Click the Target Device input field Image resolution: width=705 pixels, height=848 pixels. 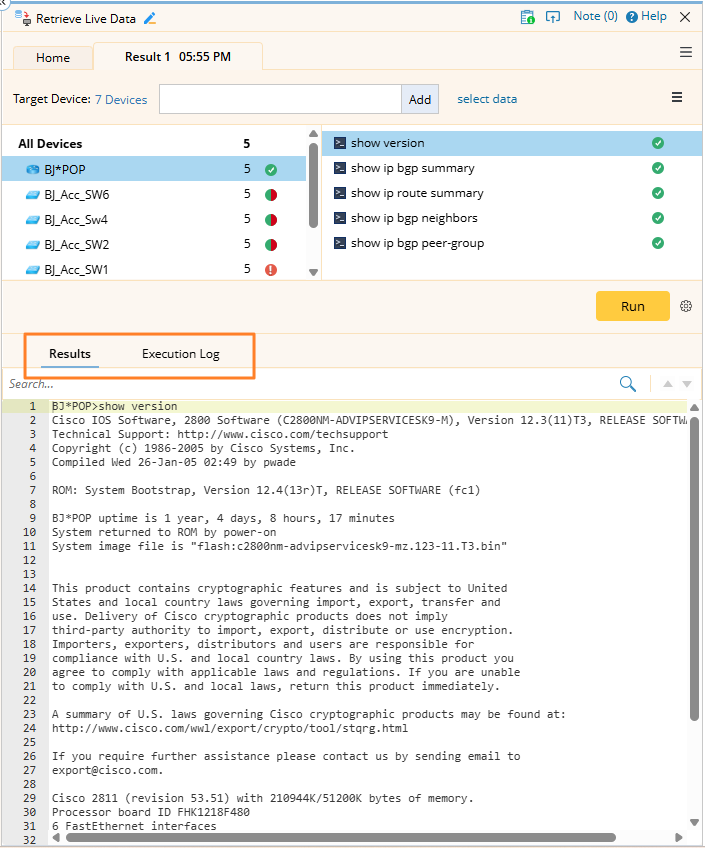280,99
